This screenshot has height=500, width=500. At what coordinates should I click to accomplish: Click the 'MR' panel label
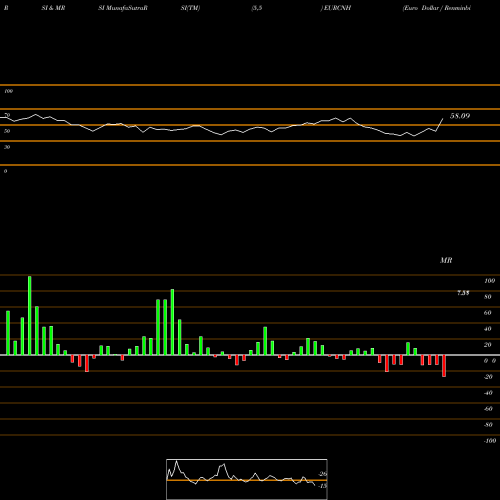click(446, 260)
